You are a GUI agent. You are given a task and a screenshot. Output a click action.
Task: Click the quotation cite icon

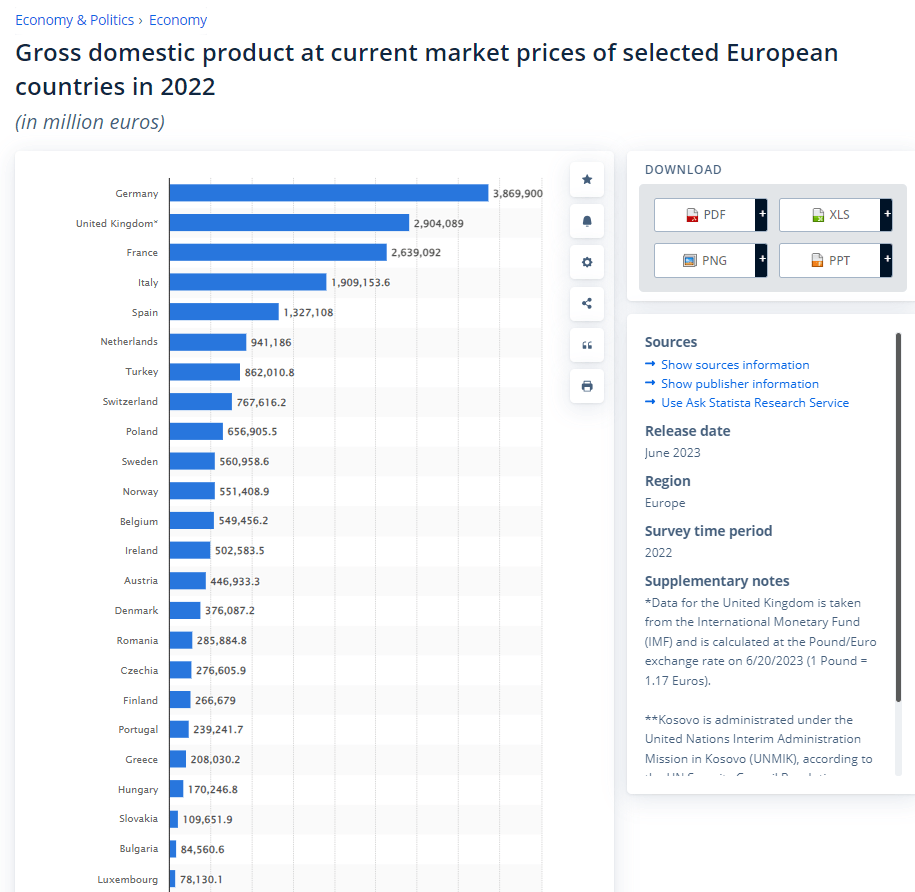click(x=587, y=345)
